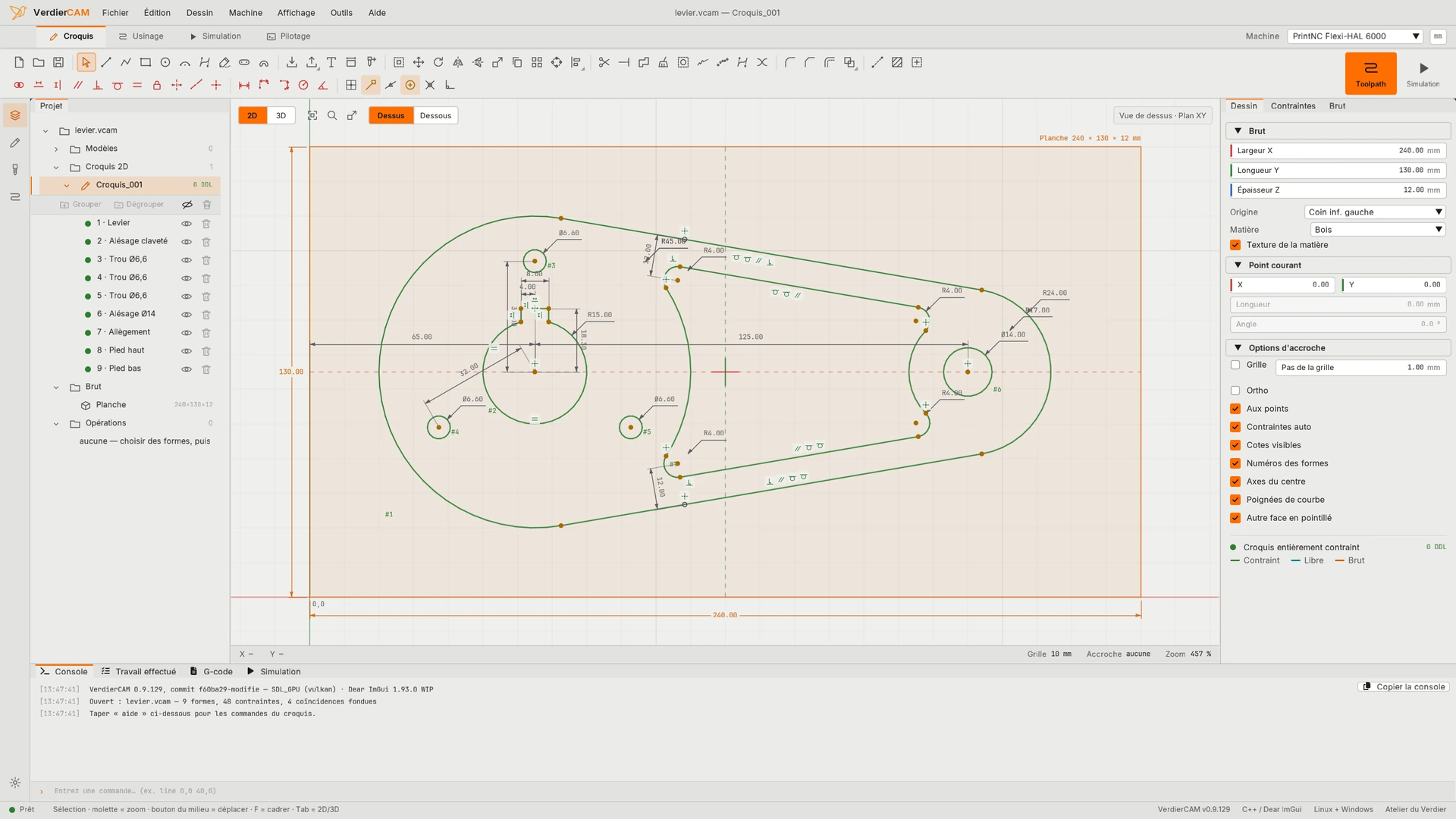
Task: Select the Circle drawing tool
Action: tap(165, 62)
